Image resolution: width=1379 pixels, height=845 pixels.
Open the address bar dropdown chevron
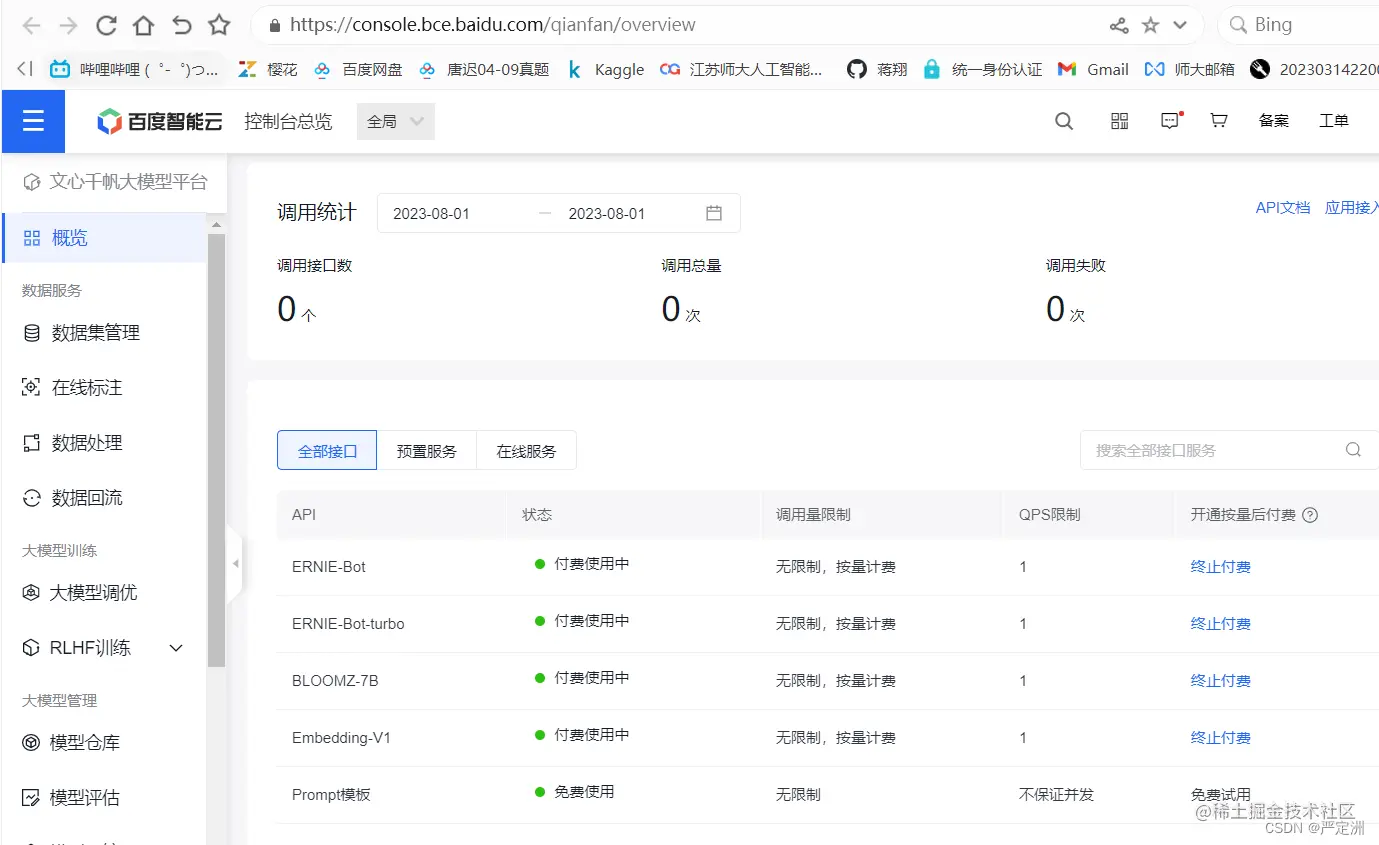[x=1180, y=25]
